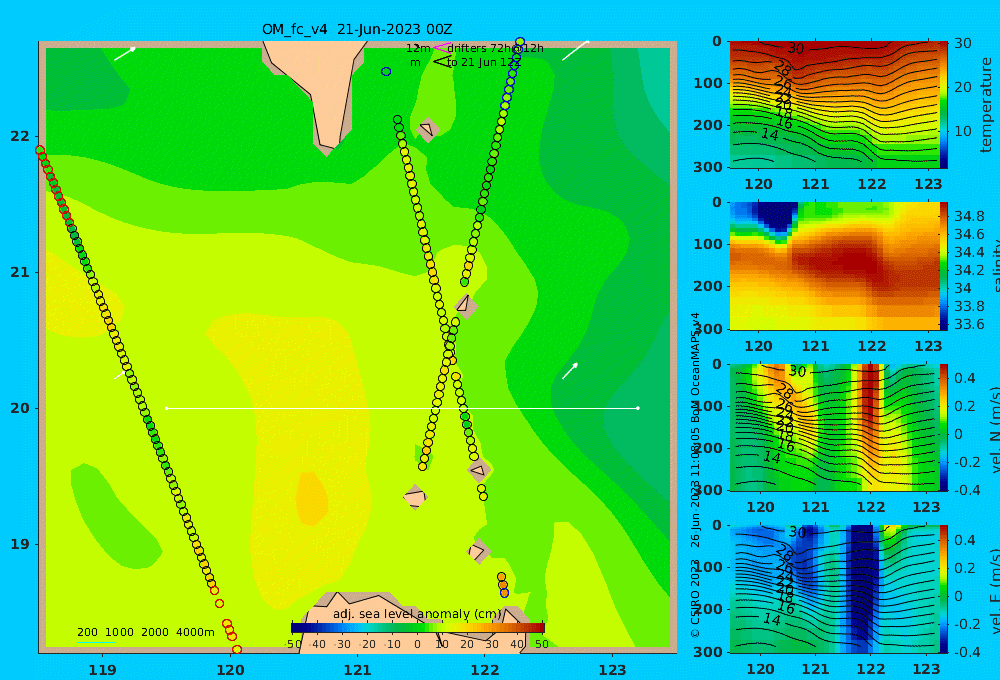
Task: Open the northward velocity section panel
Action: click(835, 427)
